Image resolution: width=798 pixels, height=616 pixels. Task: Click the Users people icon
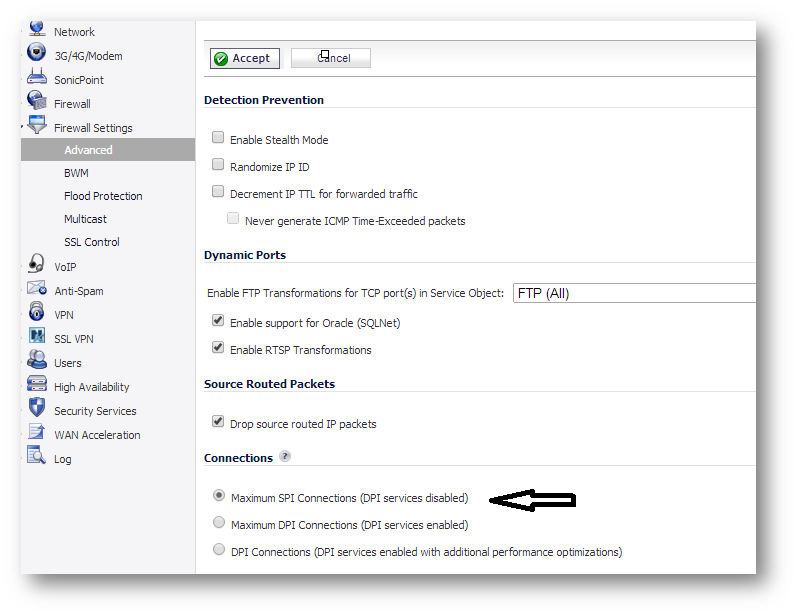(37, 359)
